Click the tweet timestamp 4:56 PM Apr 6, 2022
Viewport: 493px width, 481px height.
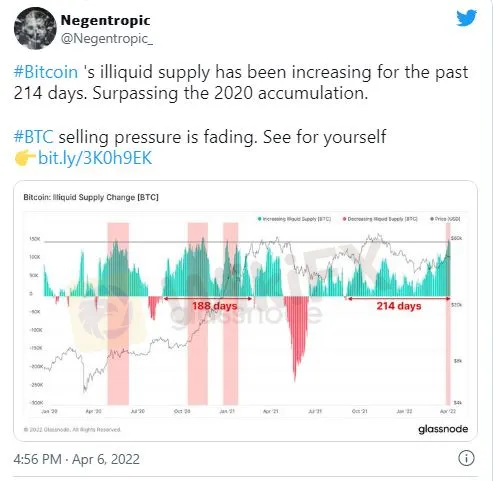pyautogui.click(x=76, y=459)
